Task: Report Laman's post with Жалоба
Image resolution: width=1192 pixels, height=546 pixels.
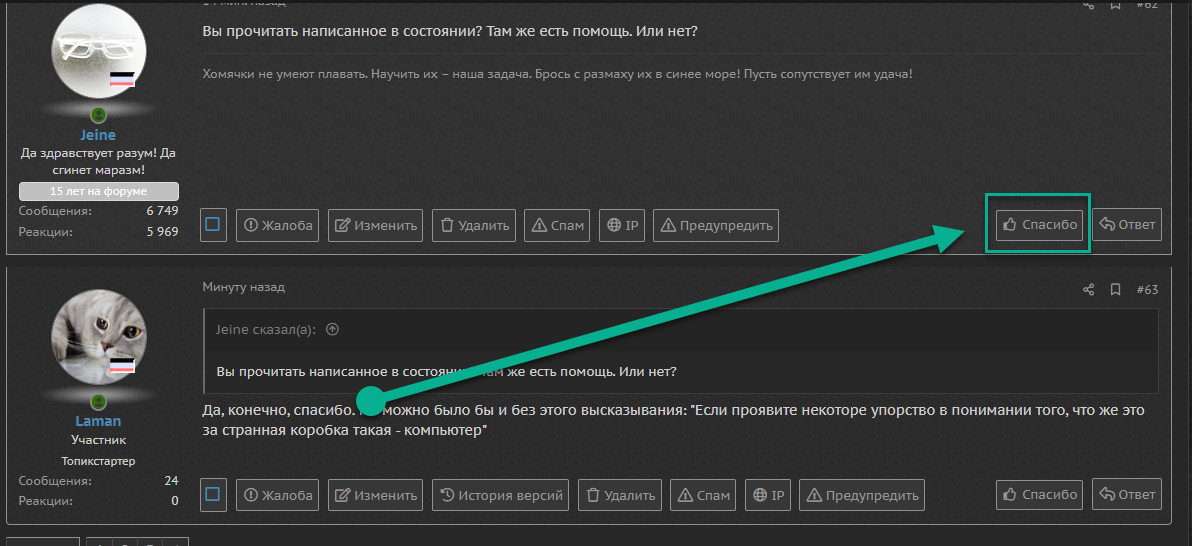Action: click(x=277, y=495)
